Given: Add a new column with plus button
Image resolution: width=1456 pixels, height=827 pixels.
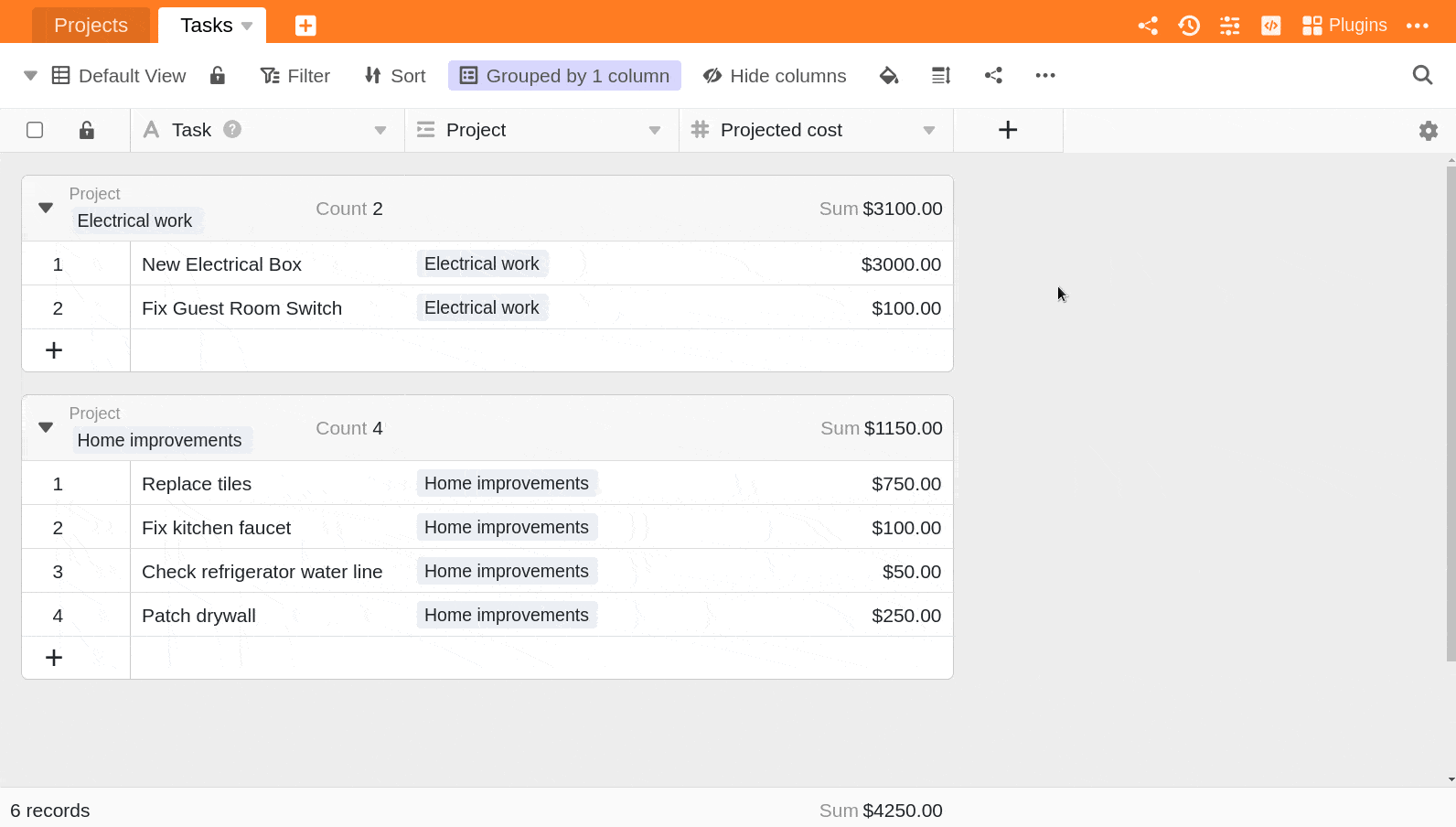Looking at the screenshot, I should coord(1008,130).
